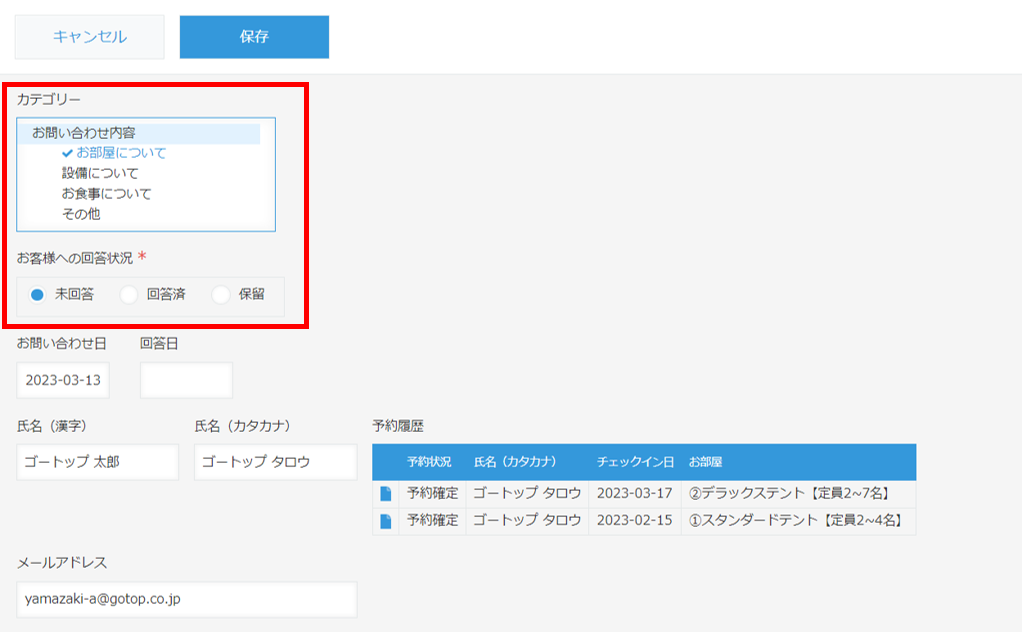Click the 保存 button

254,37
